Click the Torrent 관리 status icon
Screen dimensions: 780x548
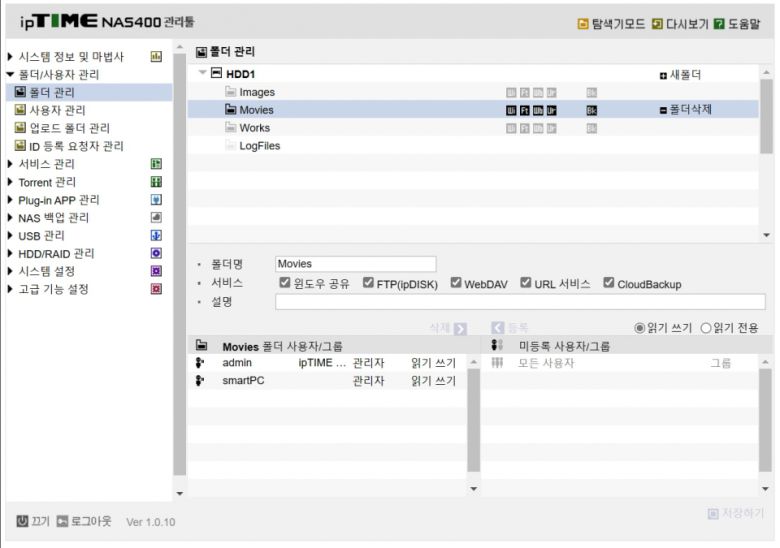[x=156, y=182]
